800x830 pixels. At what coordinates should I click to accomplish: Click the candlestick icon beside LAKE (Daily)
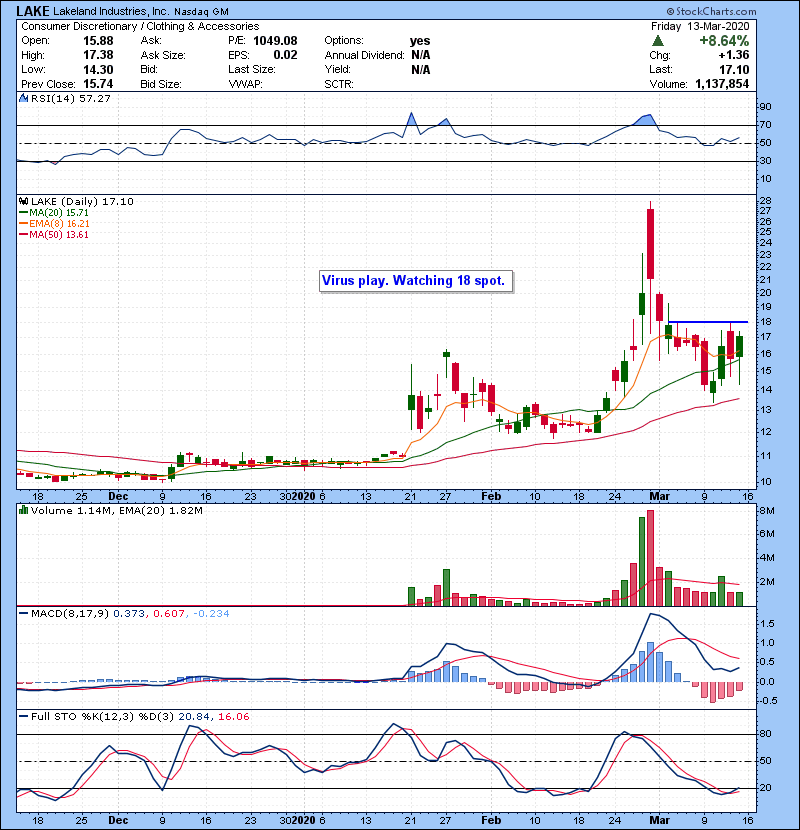23,201
